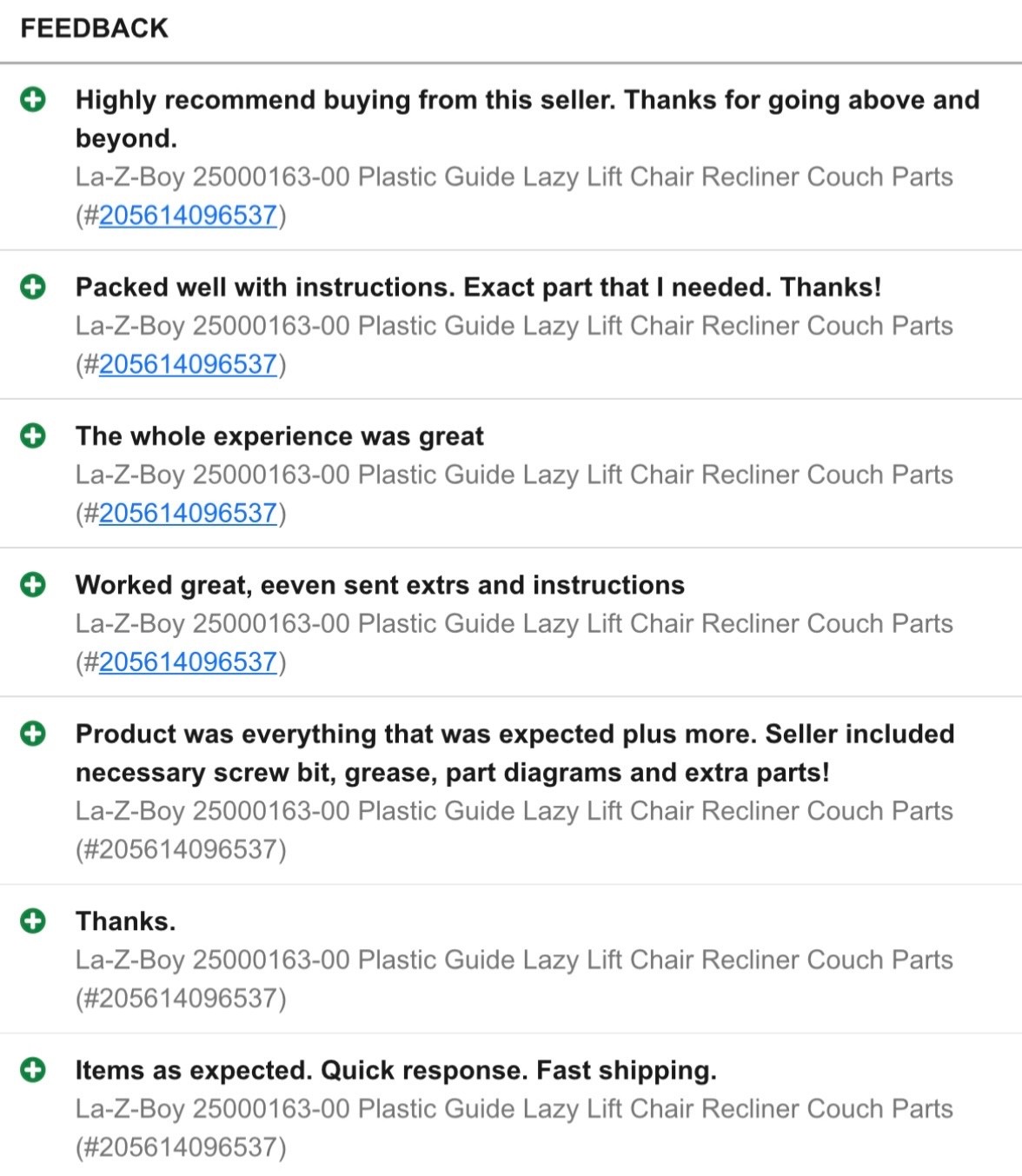1022x1176 pixels.
Task: Click the "Thanks." feedback comment text
Action: point(125,921)
